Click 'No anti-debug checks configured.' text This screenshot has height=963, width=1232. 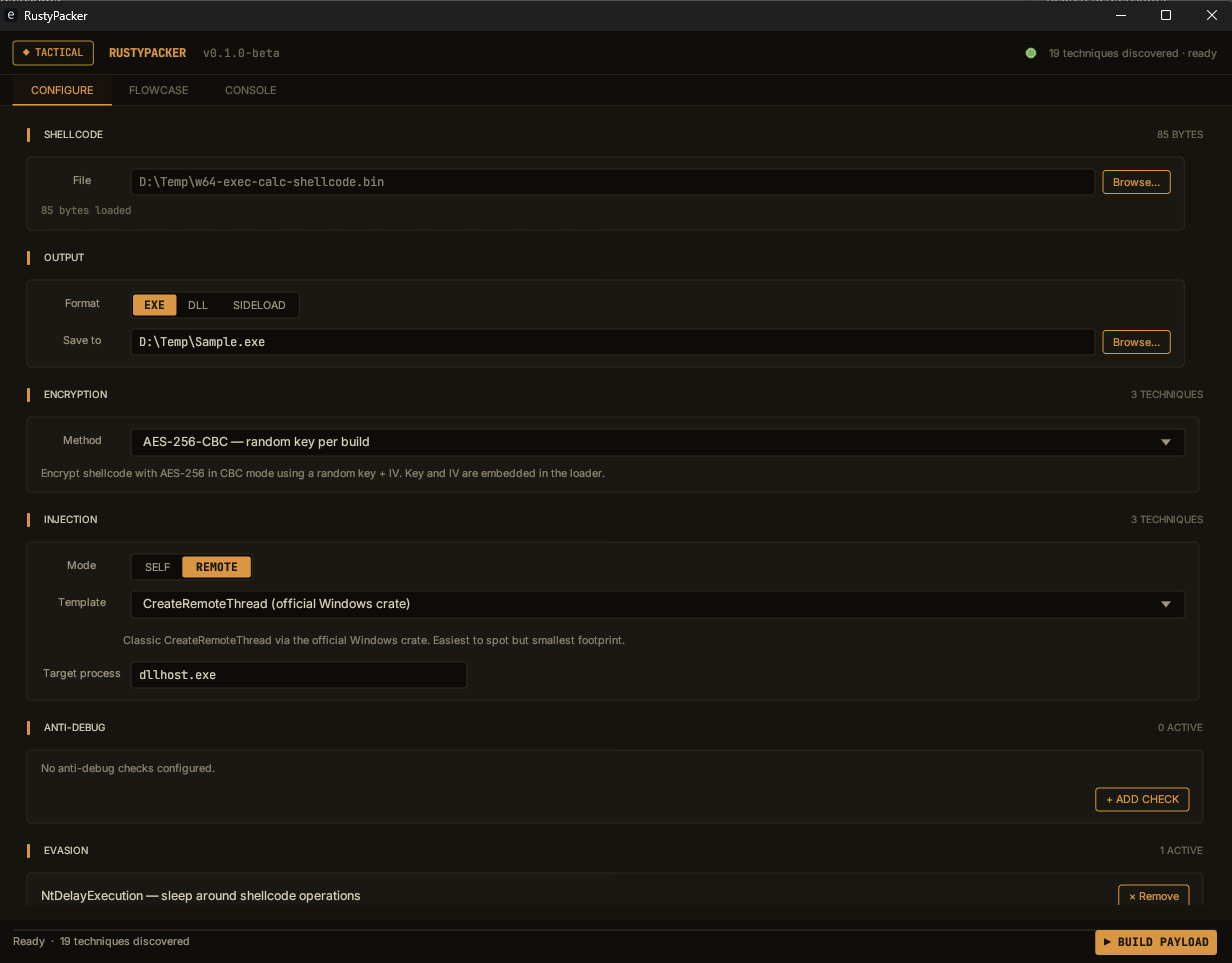[x=128, y=768]
